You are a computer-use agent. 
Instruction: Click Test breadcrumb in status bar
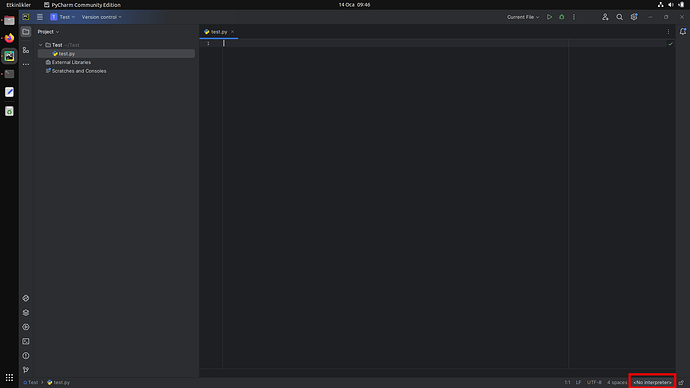pyautogui.click(x=31, y=382)
